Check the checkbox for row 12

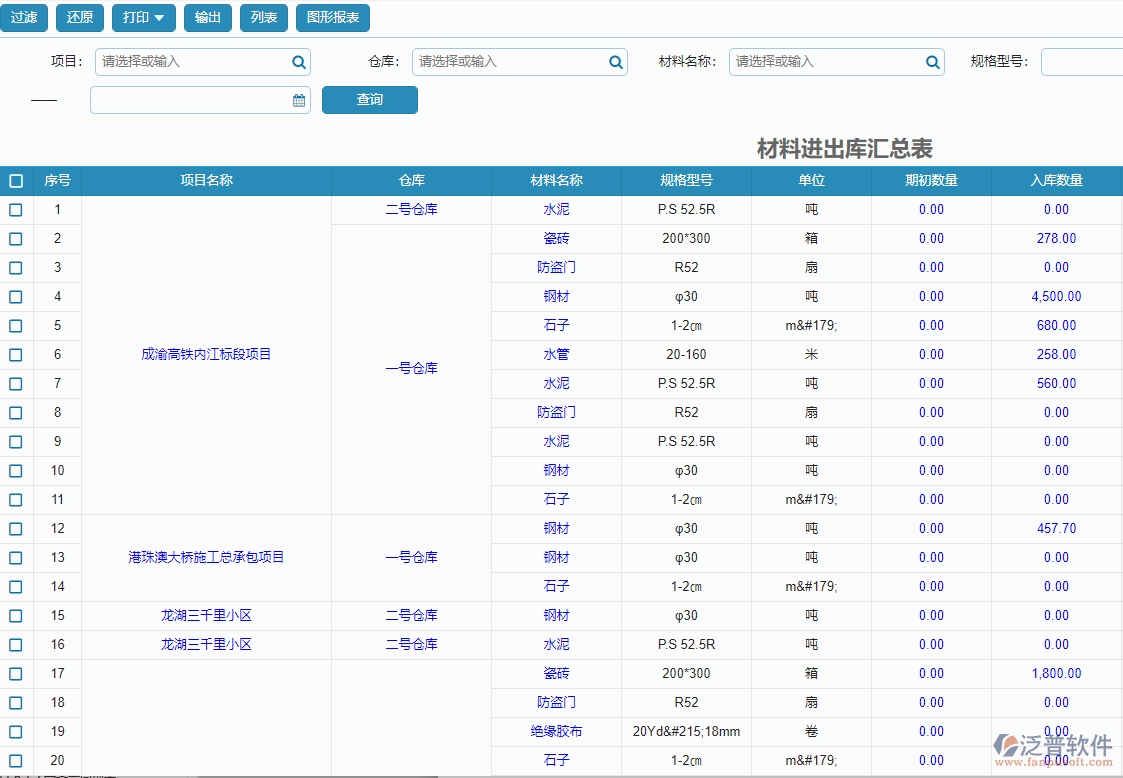point(15,528)
